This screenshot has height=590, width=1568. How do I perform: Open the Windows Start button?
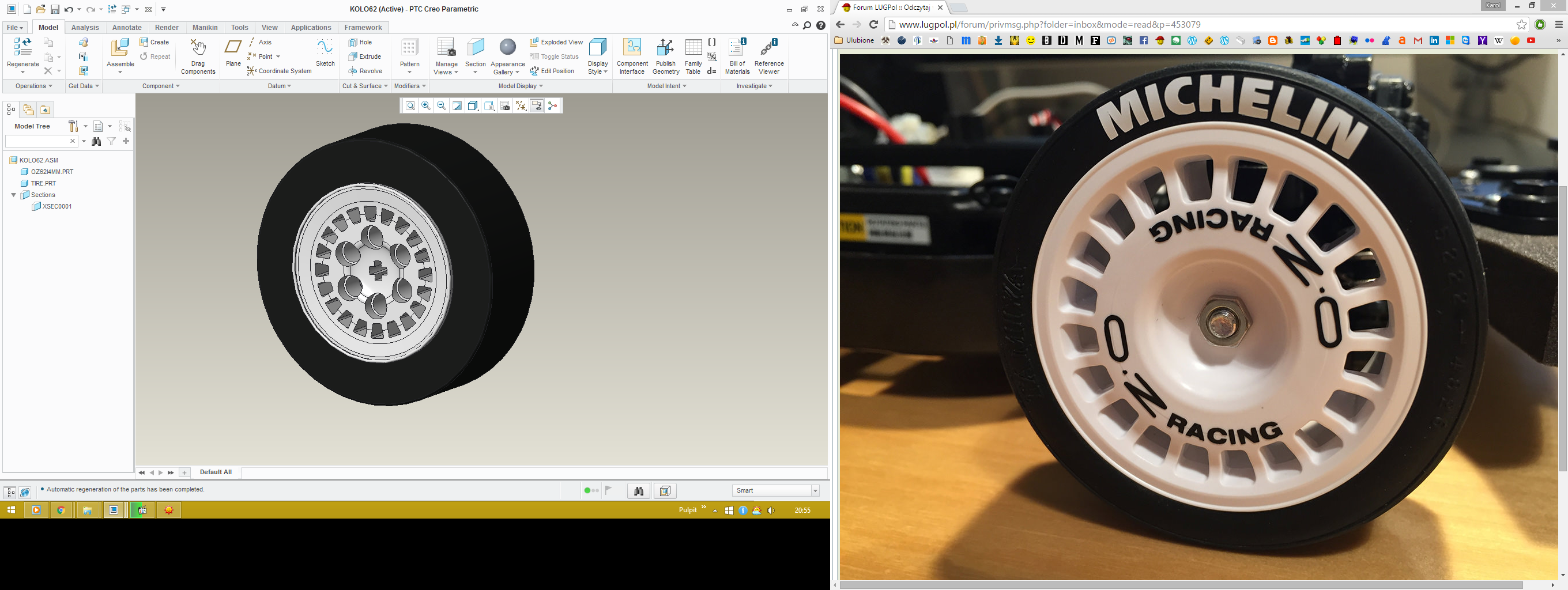point(10,510)
